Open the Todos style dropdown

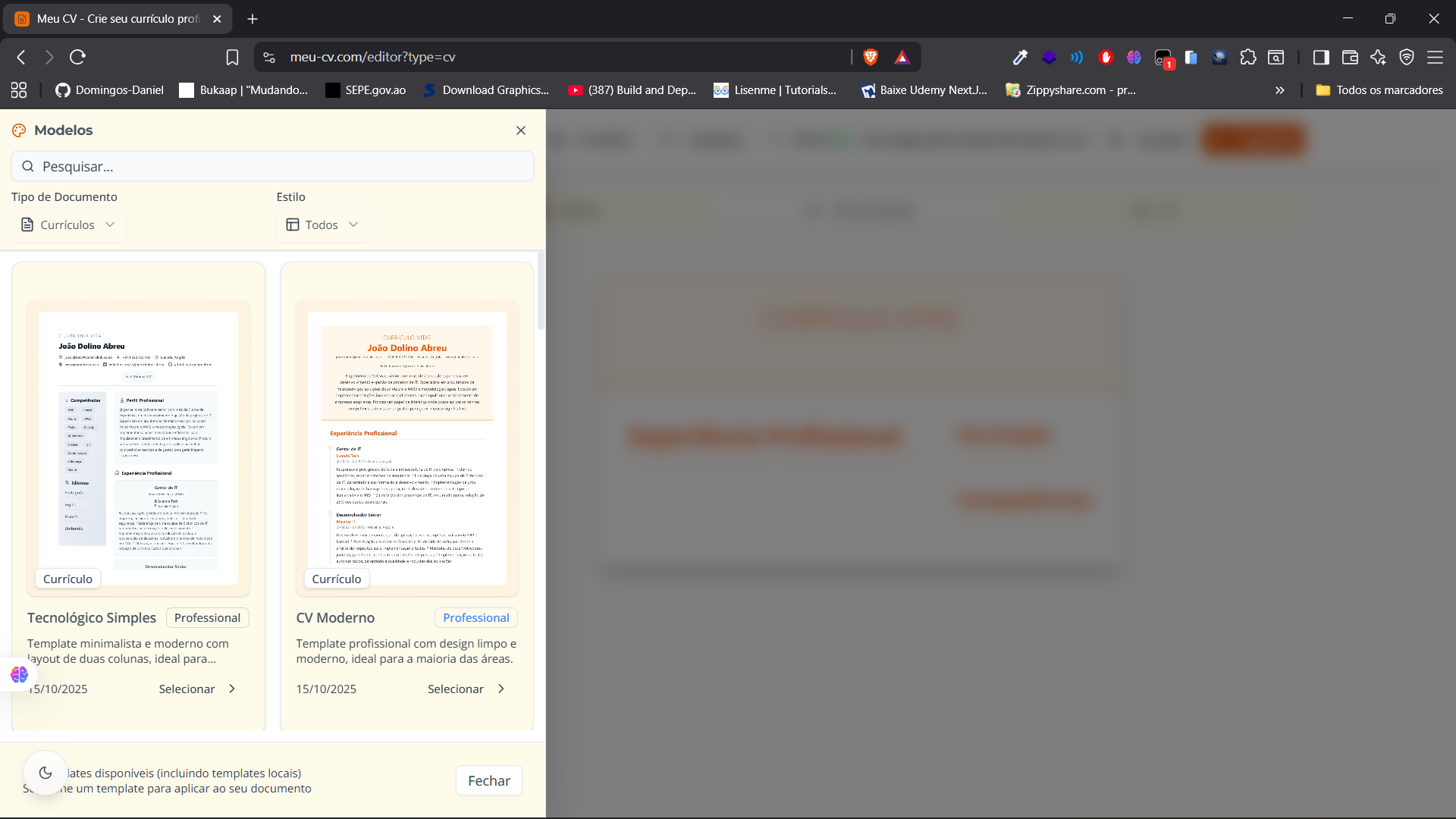coord(322,224)
